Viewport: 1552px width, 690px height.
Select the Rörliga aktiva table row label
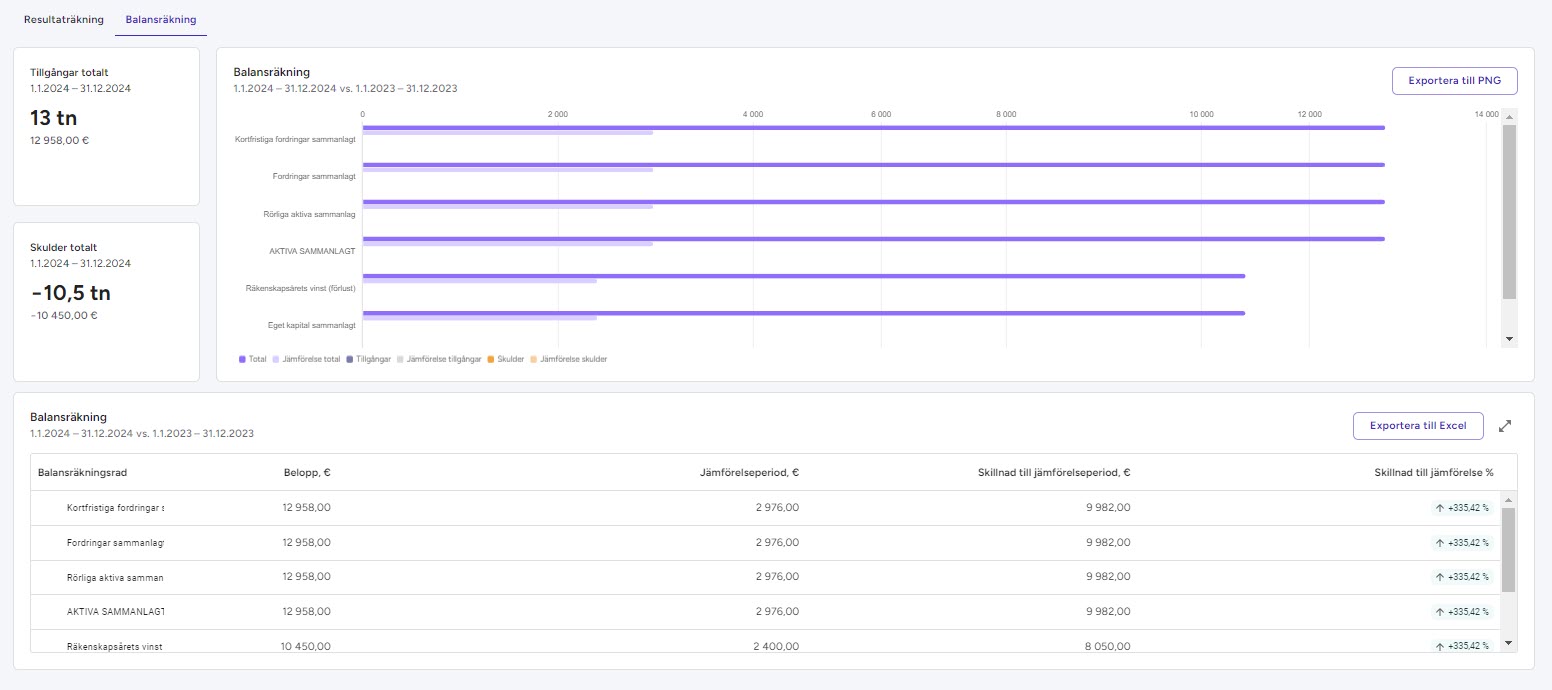coord(115,577)
